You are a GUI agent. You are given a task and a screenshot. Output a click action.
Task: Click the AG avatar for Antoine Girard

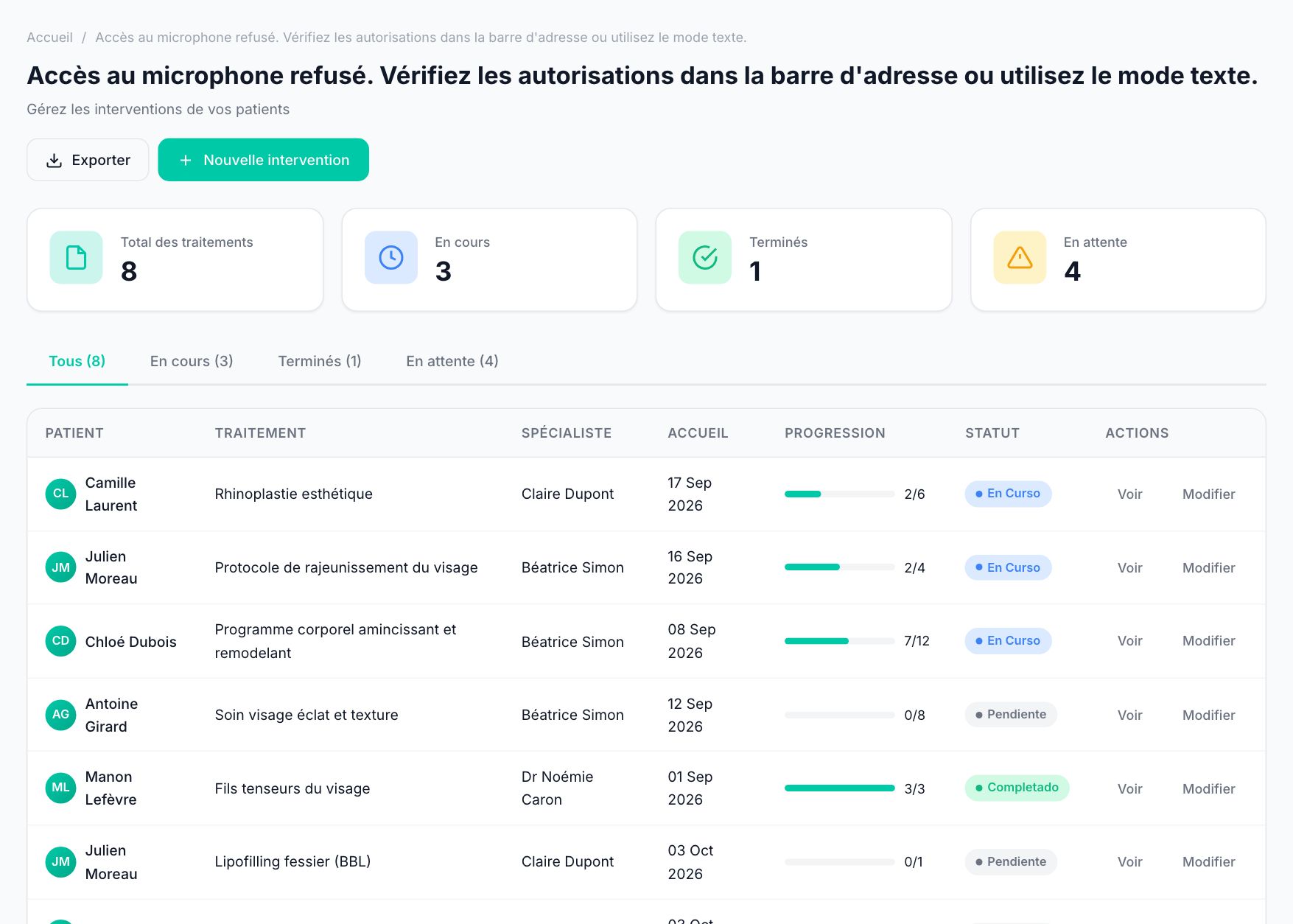pos(60,715)
